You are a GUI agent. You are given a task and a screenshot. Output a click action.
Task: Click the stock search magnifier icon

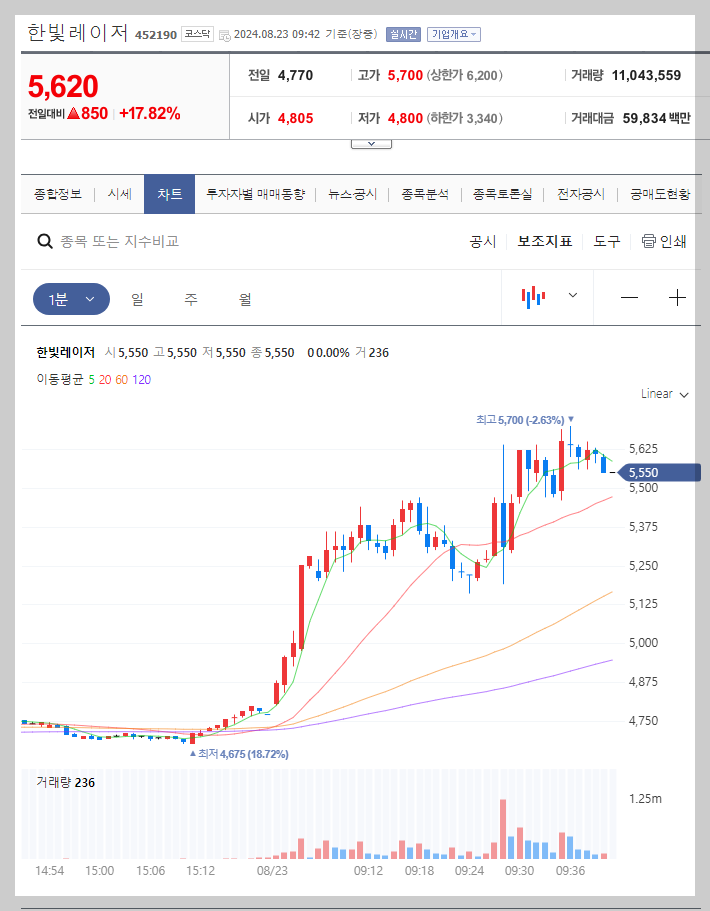click(x=46, y=240)
